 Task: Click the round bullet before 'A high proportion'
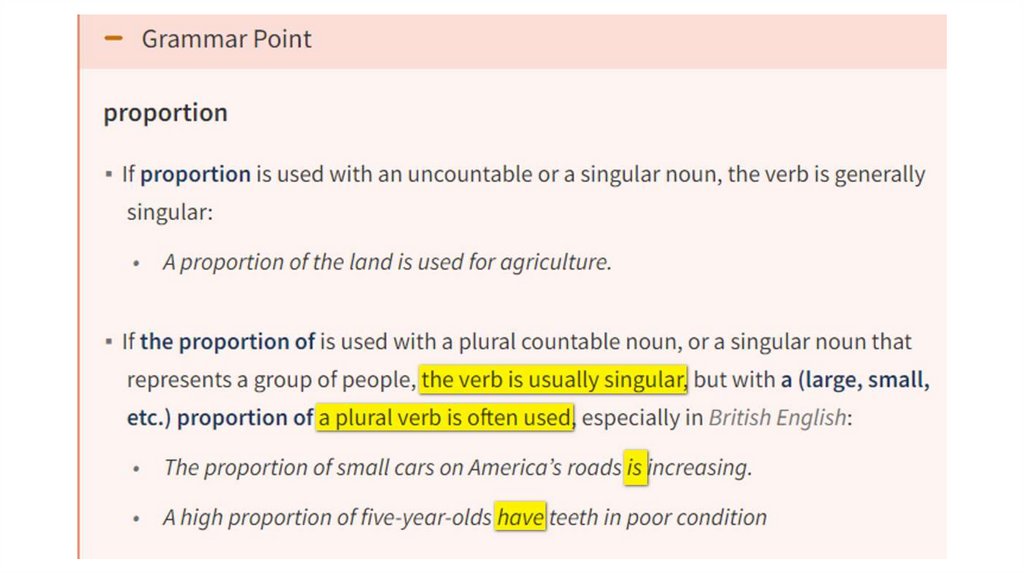137,518
